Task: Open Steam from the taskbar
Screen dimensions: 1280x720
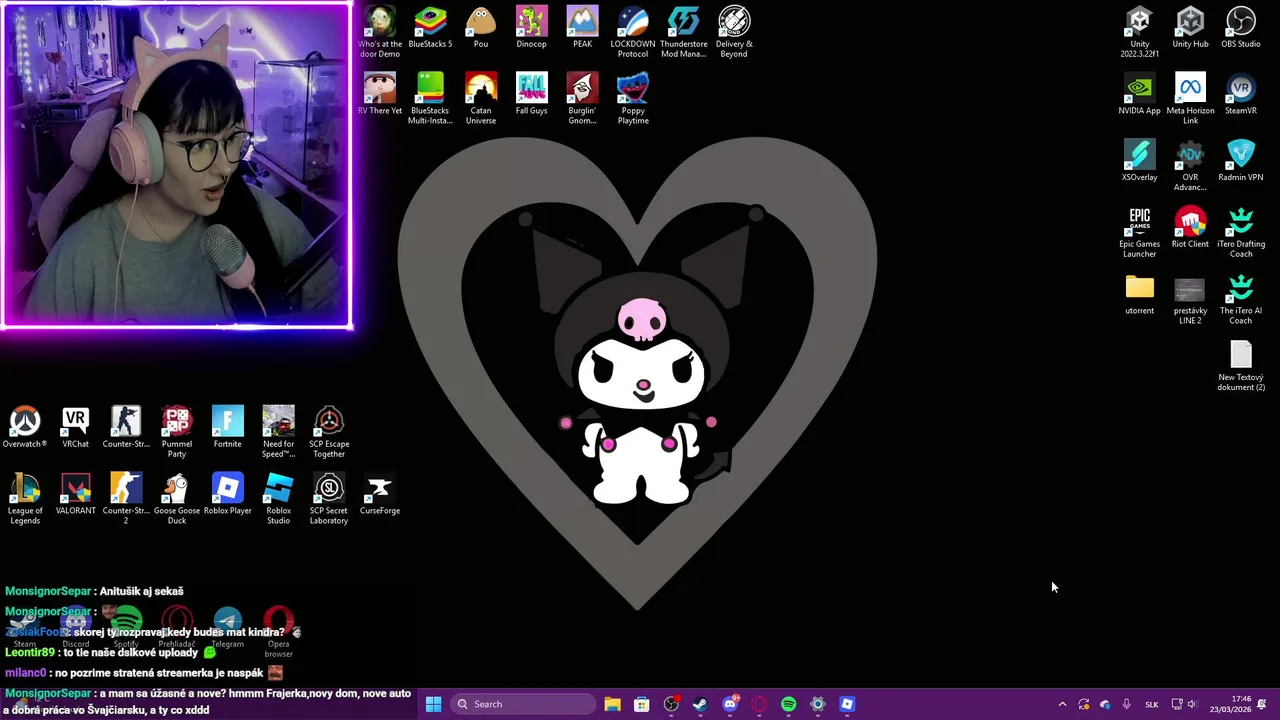Action: point(700,704)
